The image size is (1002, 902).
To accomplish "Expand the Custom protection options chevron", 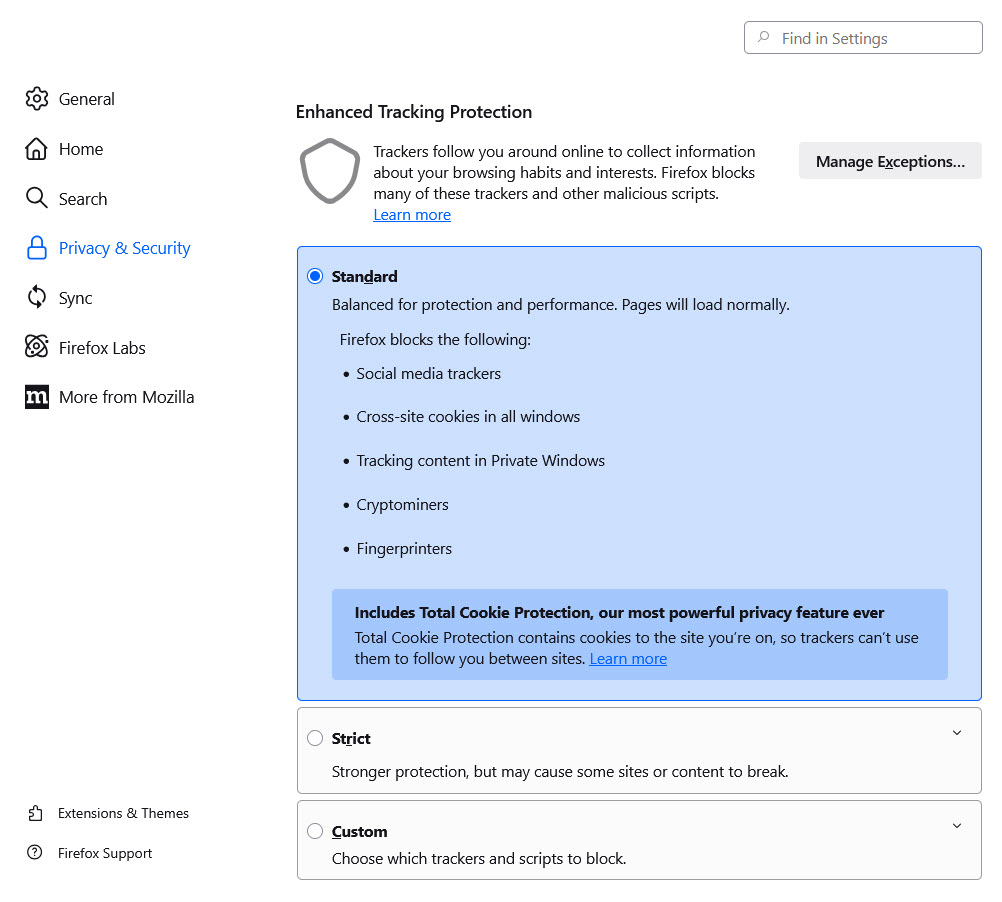I will 957,826.
